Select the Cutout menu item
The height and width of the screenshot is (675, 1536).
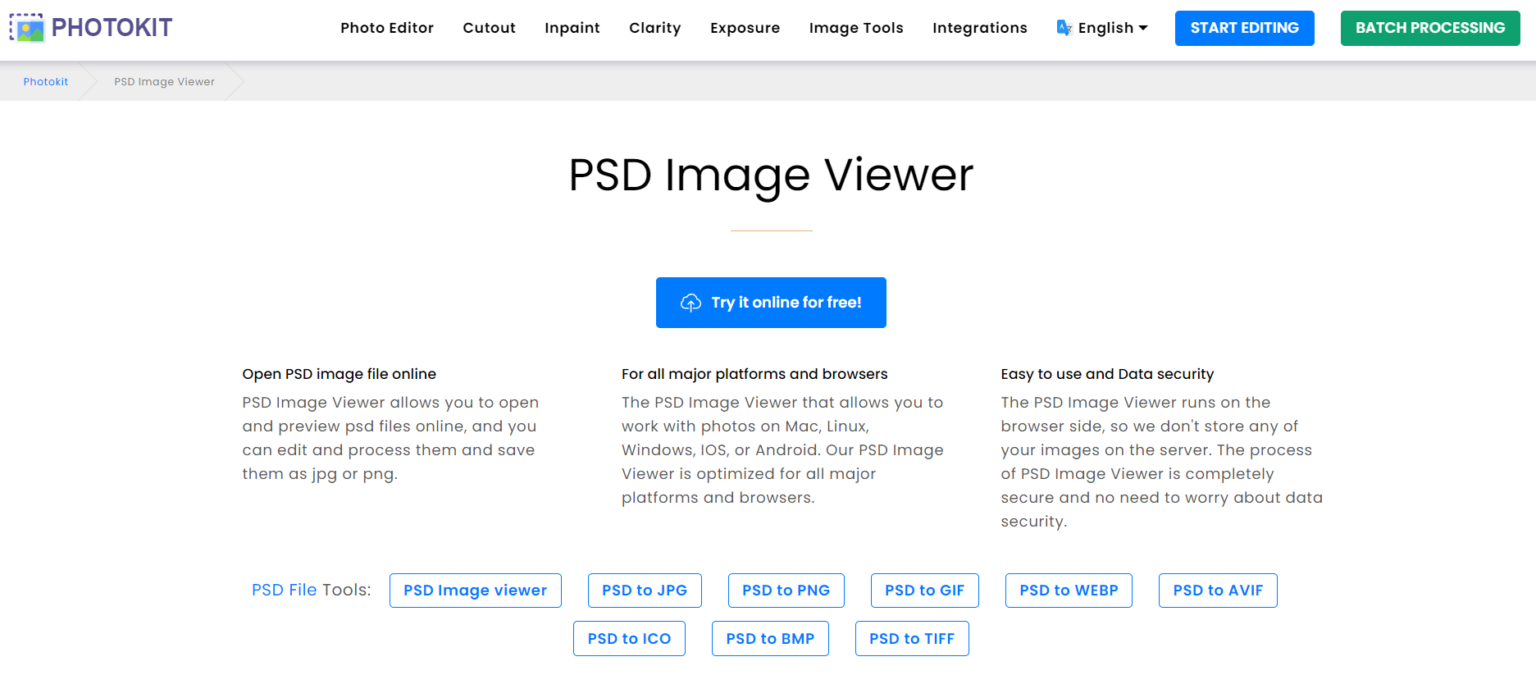(x=489, y=28)
